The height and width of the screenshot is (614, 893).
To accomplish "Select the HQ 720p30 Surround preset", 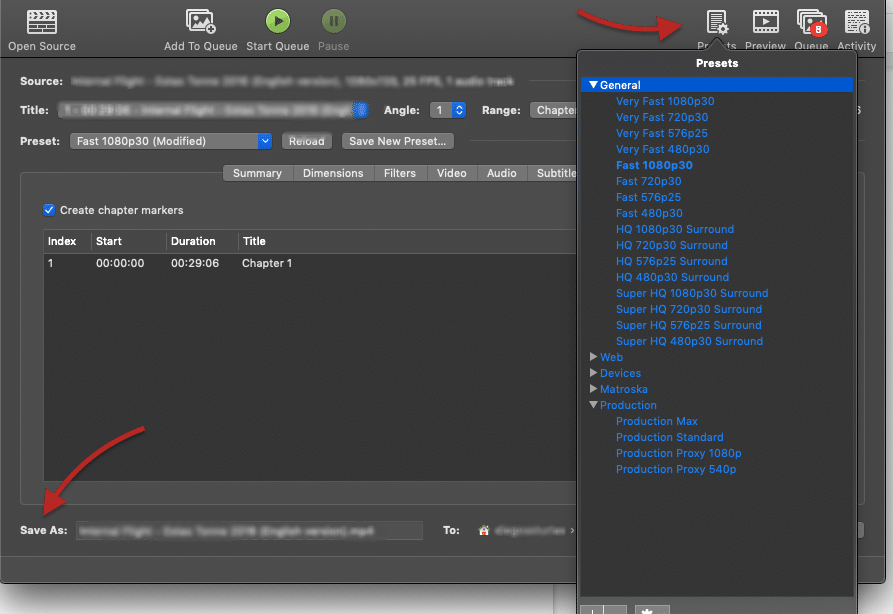I will click(x=671, y=245).
